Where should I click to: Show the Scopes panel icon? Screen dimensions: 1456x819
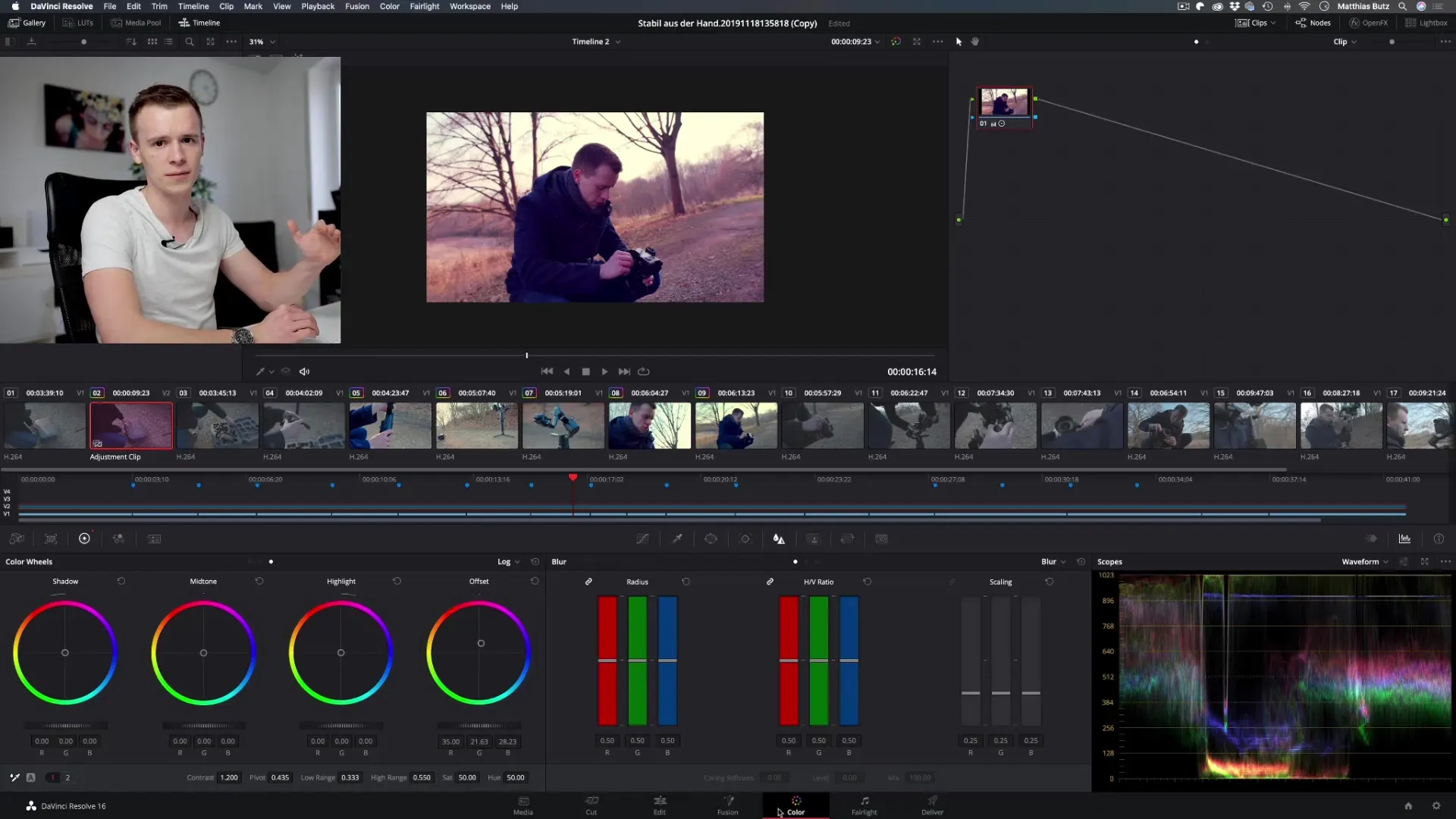click(1404, 538)
